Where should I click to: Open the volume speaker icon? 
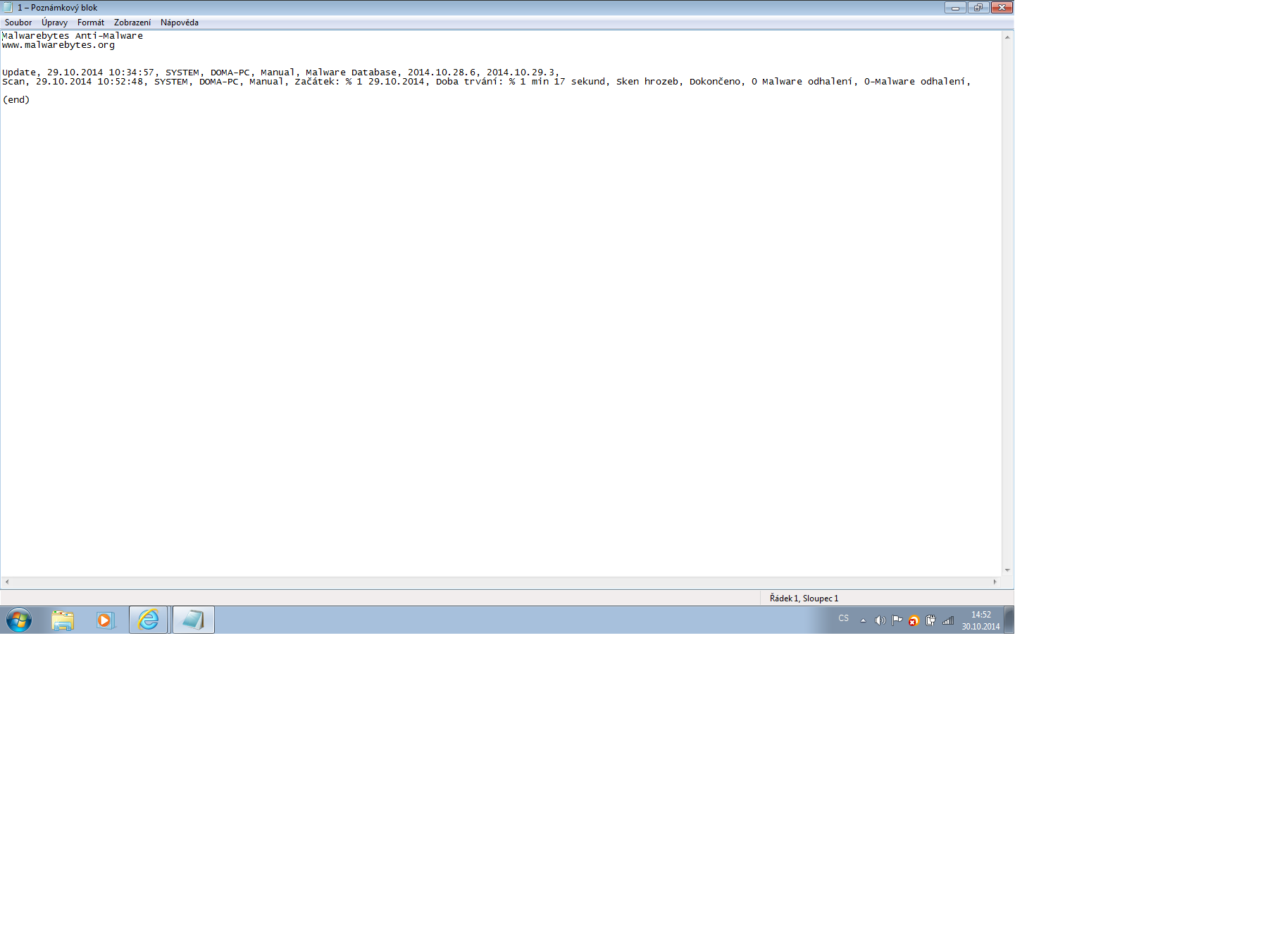pos(880,620)
